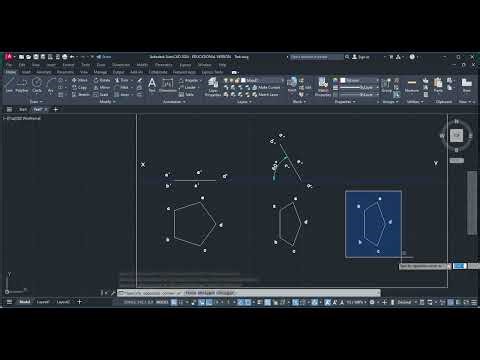This screenshot has width=480, height=360.
Task: Open Customization menu in status bar
Action: pos(473,302)
